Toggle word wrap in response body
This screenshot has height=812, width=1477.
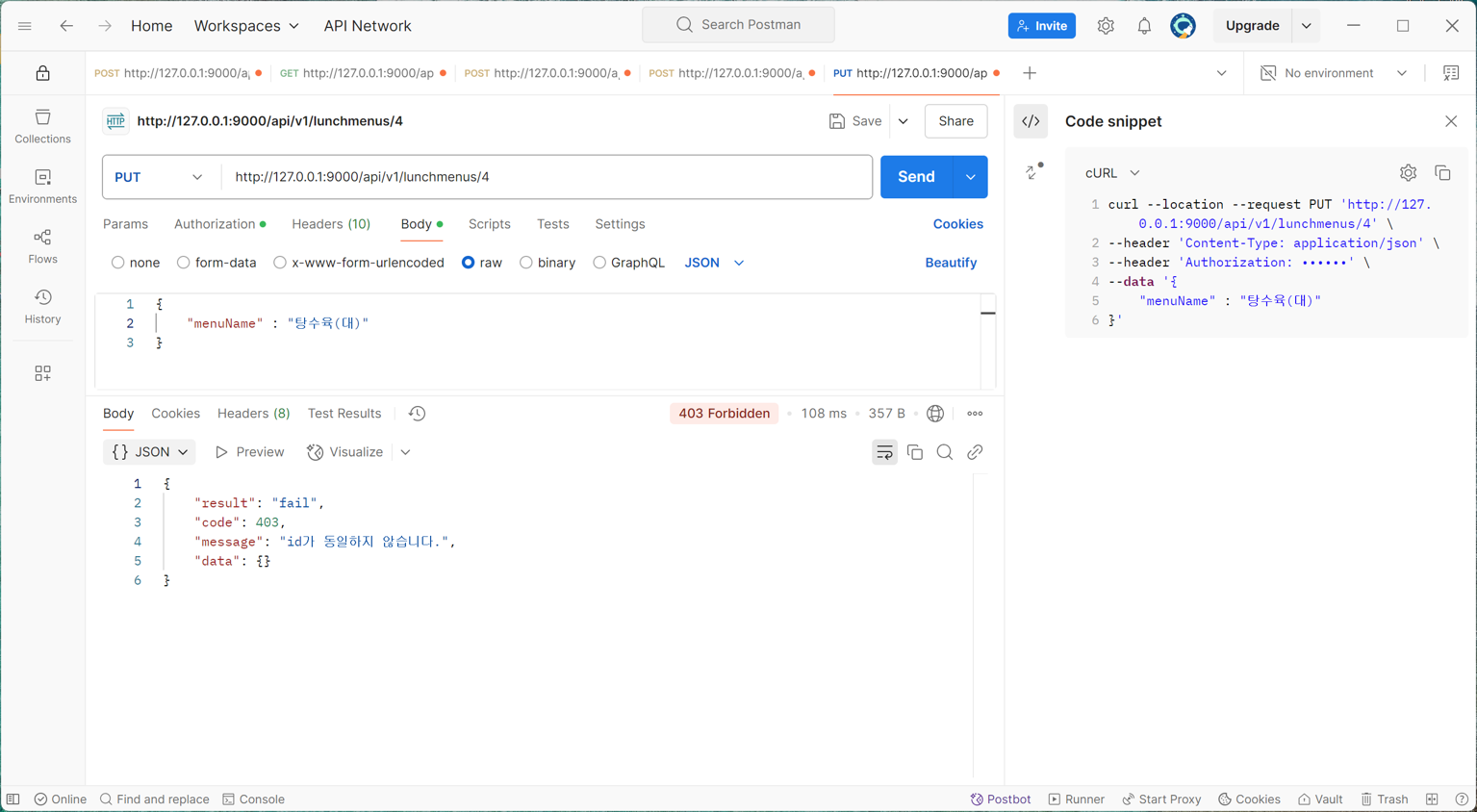click(x=884, y=452)
